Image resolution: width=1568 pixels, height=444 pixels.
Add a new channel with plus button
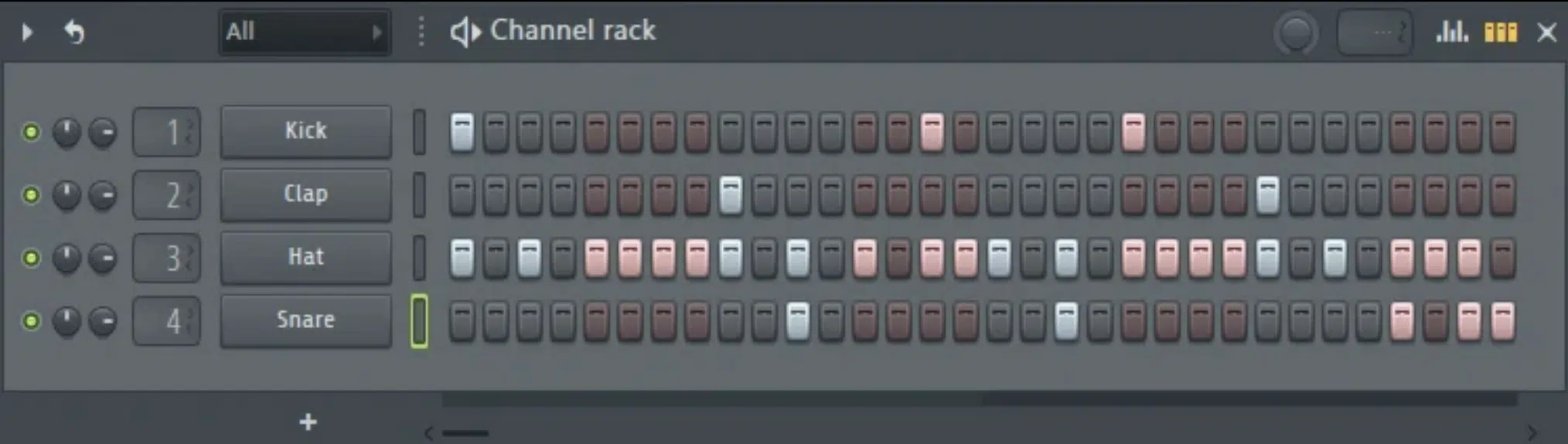(x=308, y=422)
